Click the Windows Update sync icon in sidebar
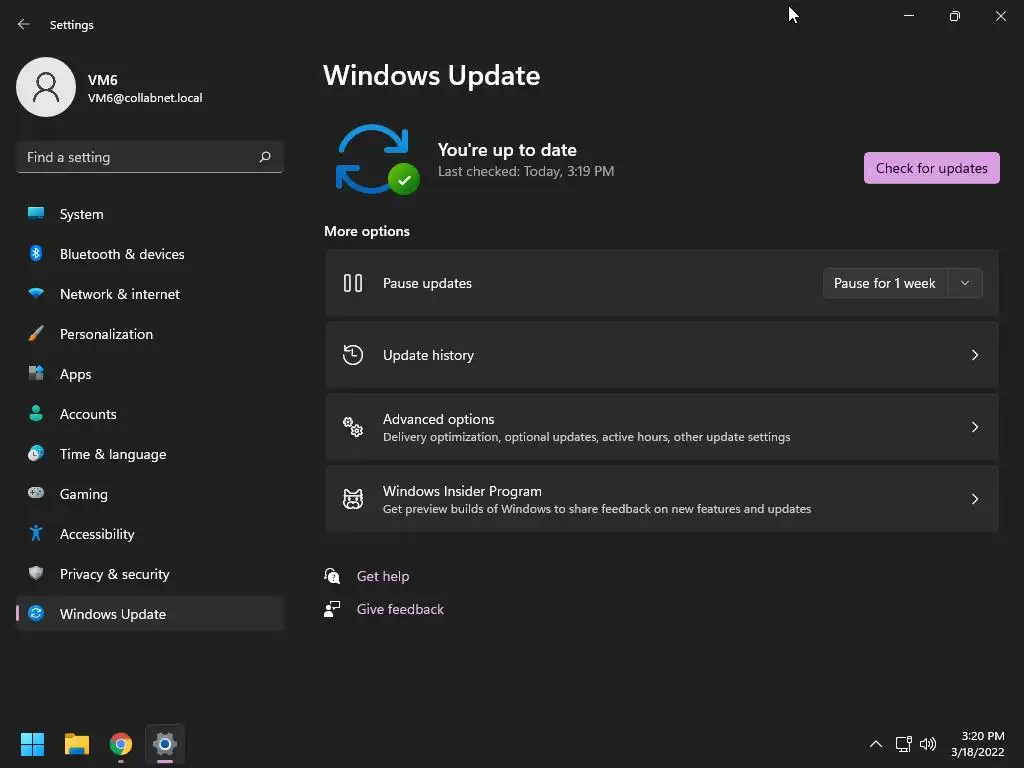 [x=36, y=613]
